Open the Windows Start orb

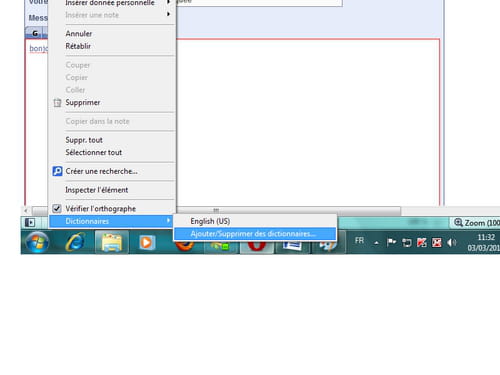point(37,242)
